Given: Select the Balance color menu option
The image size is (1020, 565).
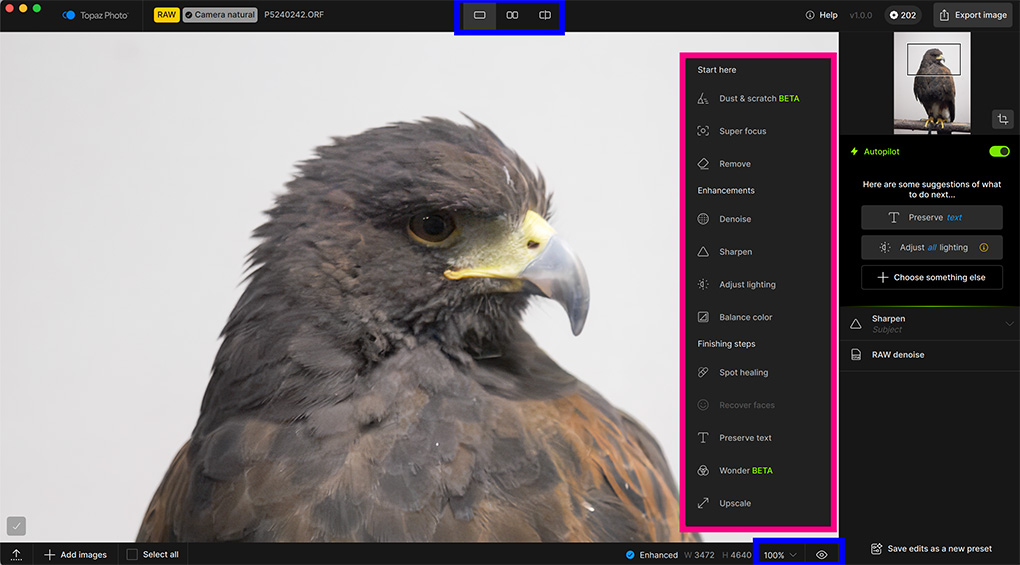Looking at the screenshot, I should (x=745, y=317).
